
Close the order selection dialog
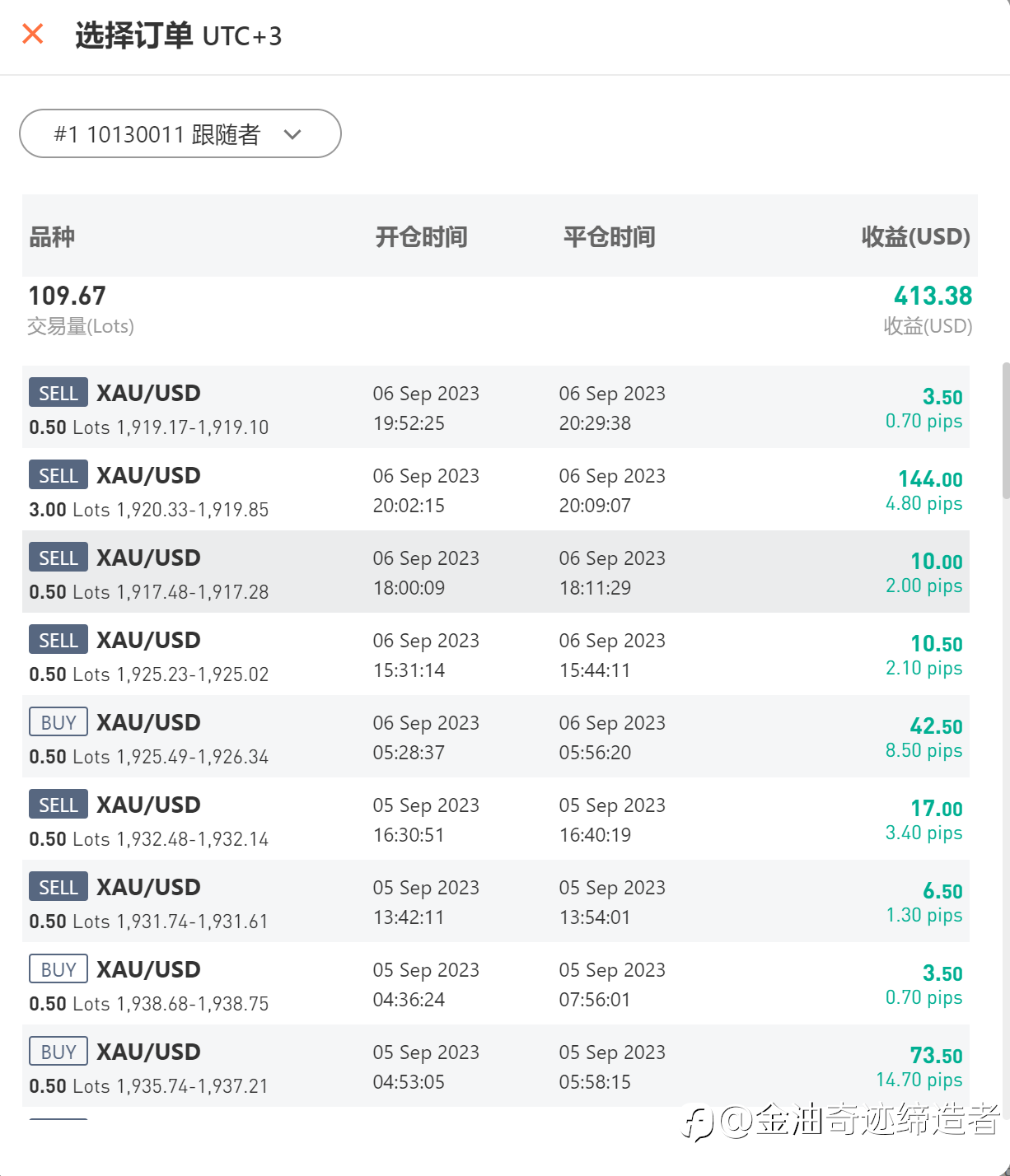[x=33, y=34]
